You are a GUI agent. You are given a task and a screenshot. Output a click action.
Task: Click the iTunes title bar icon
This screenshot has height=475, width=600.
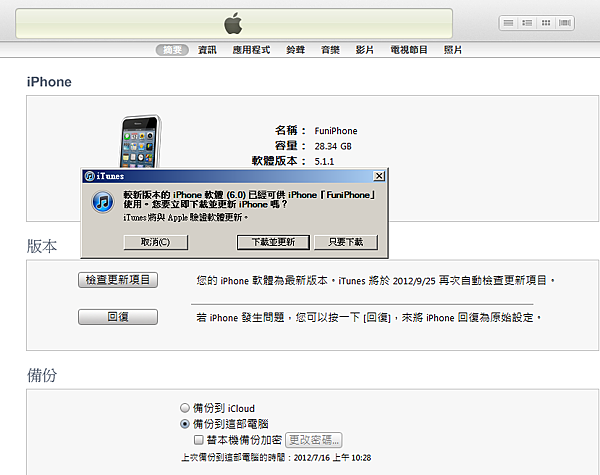(90, 176)
